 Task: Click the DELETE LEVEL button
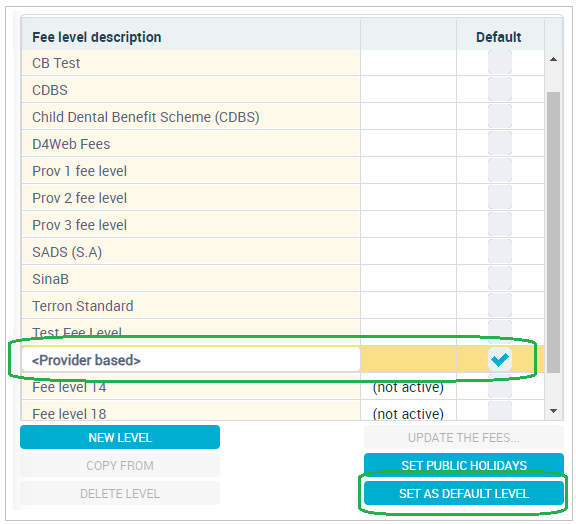[x=120, y=493]
